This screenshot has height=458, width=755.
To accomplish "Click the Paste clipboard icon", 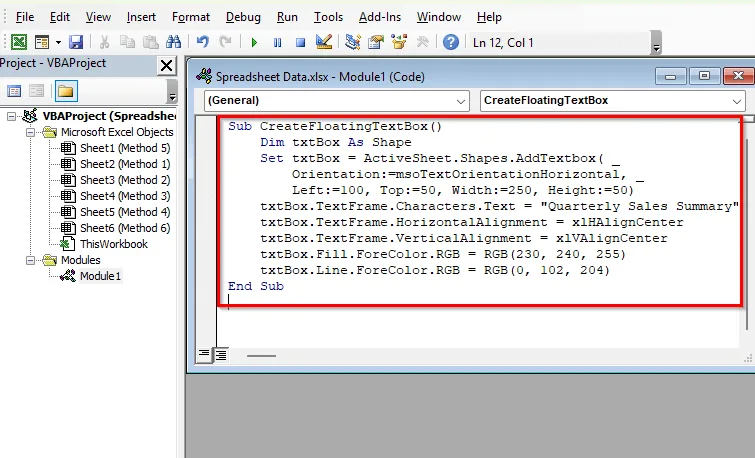I will coord(150,42).
